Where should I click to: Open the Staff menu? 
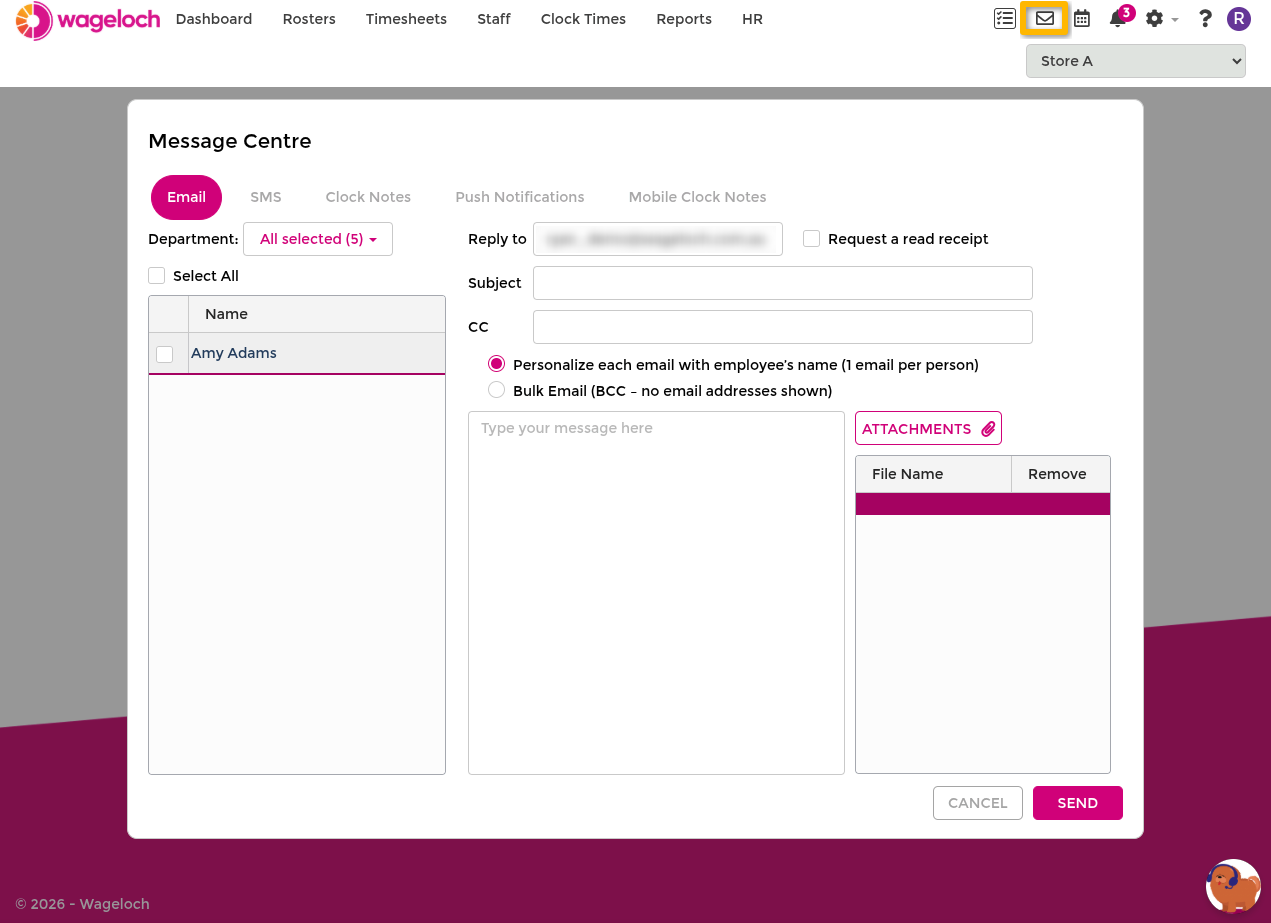click(x=494, y=19)
